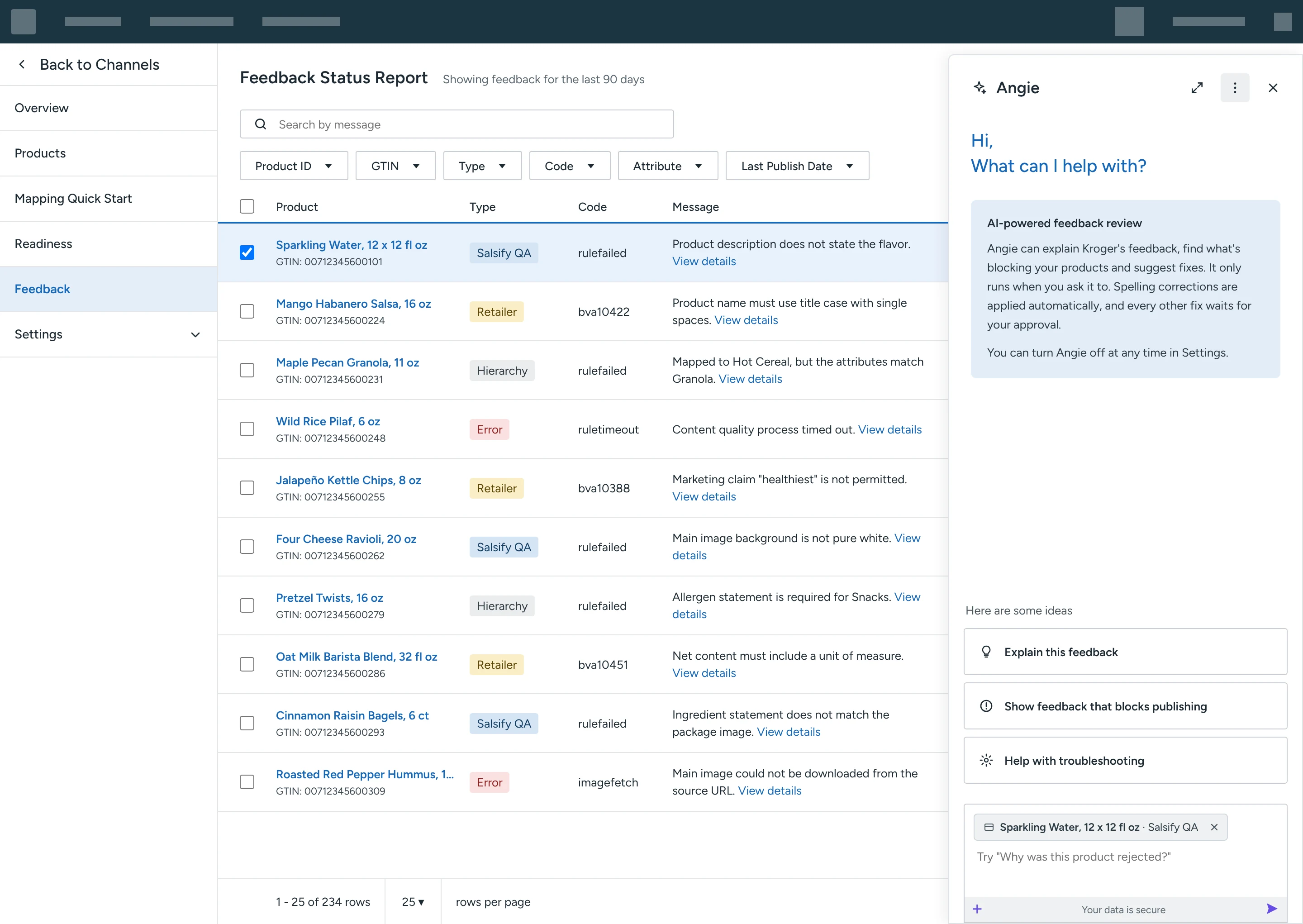The image size is (1303, 924).
Task: Open the Jalapeño Kettle Chips product link
Action: tap(348, 480)
